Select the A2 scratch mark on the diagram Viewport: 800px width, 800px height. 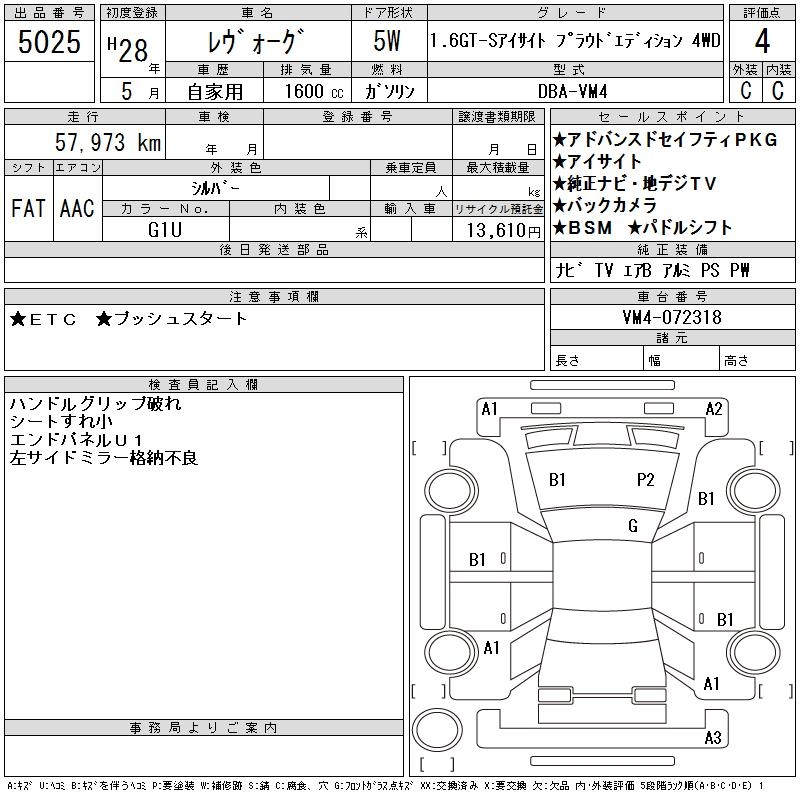pos(714,408)
